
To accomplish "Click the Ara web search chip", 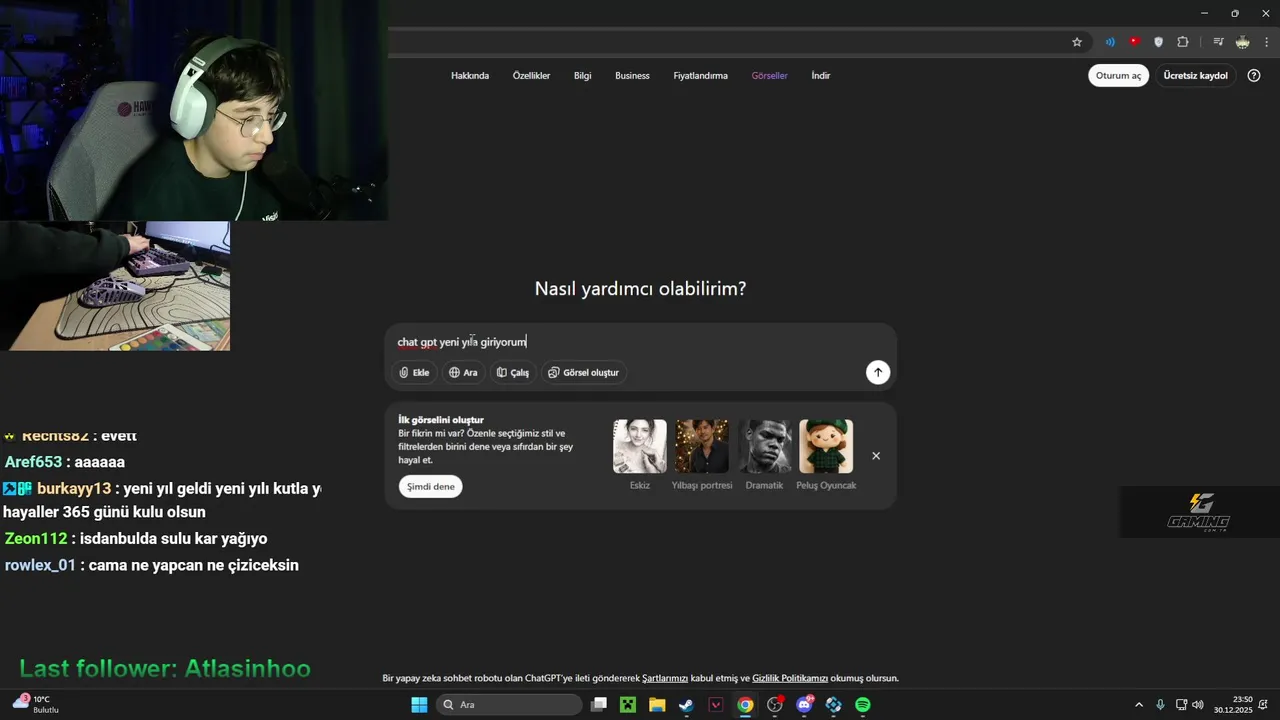I will click(463, 373).
